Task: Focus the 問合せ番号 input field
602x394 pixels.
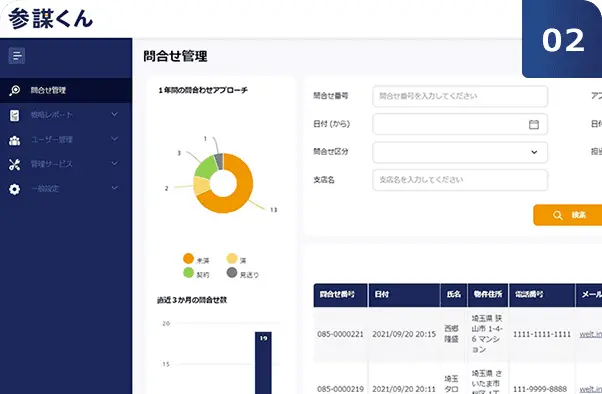Action: [460, 96]
